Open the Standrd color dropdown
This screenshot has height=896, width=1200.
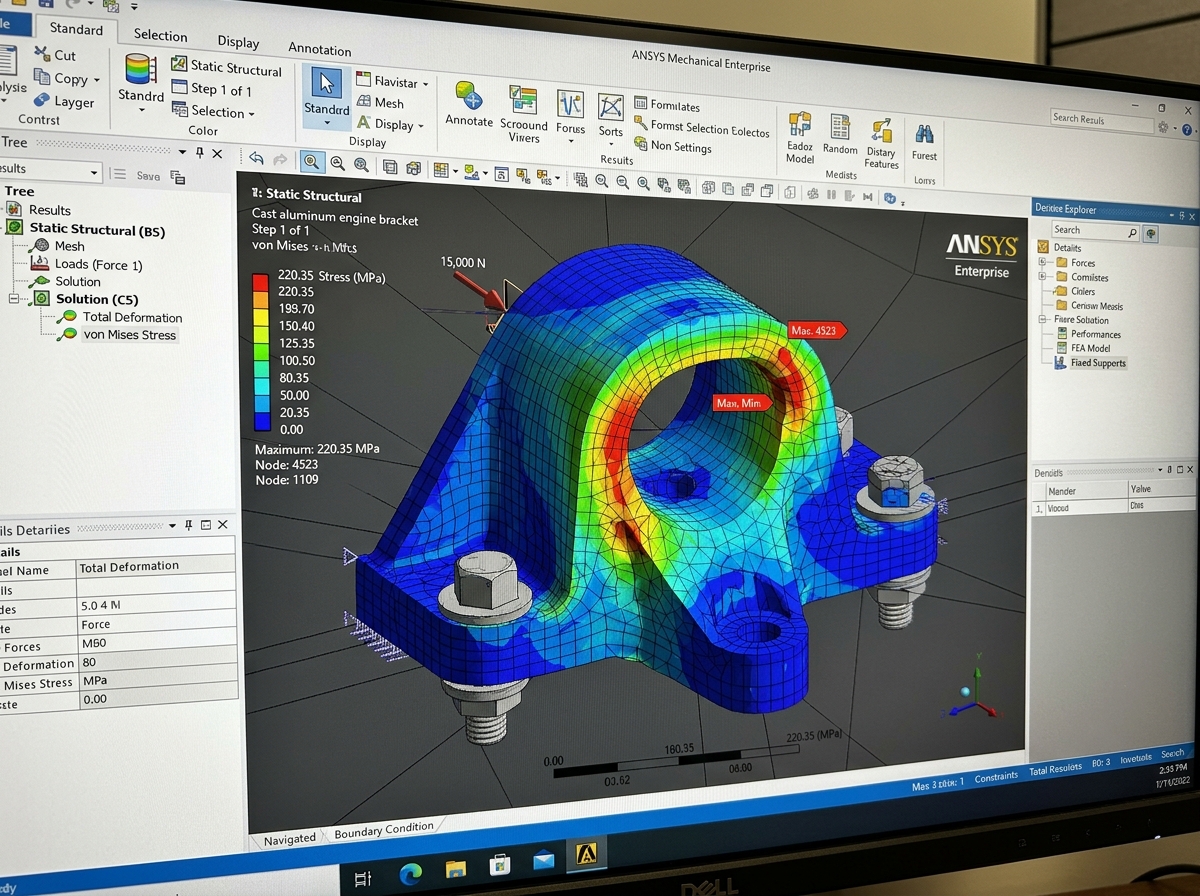coord(141,109)
